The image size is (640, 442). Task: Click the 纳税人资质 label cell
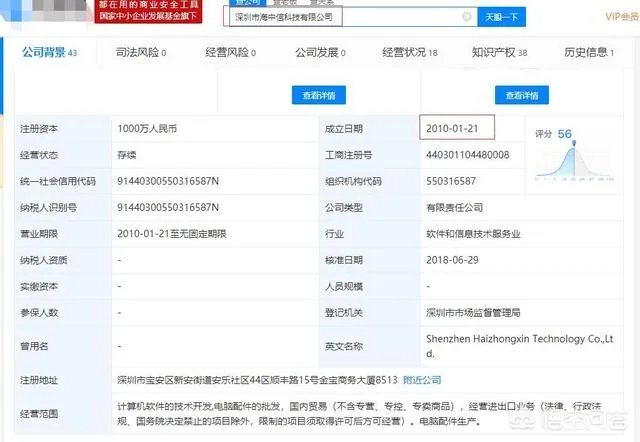click(63, 260)
